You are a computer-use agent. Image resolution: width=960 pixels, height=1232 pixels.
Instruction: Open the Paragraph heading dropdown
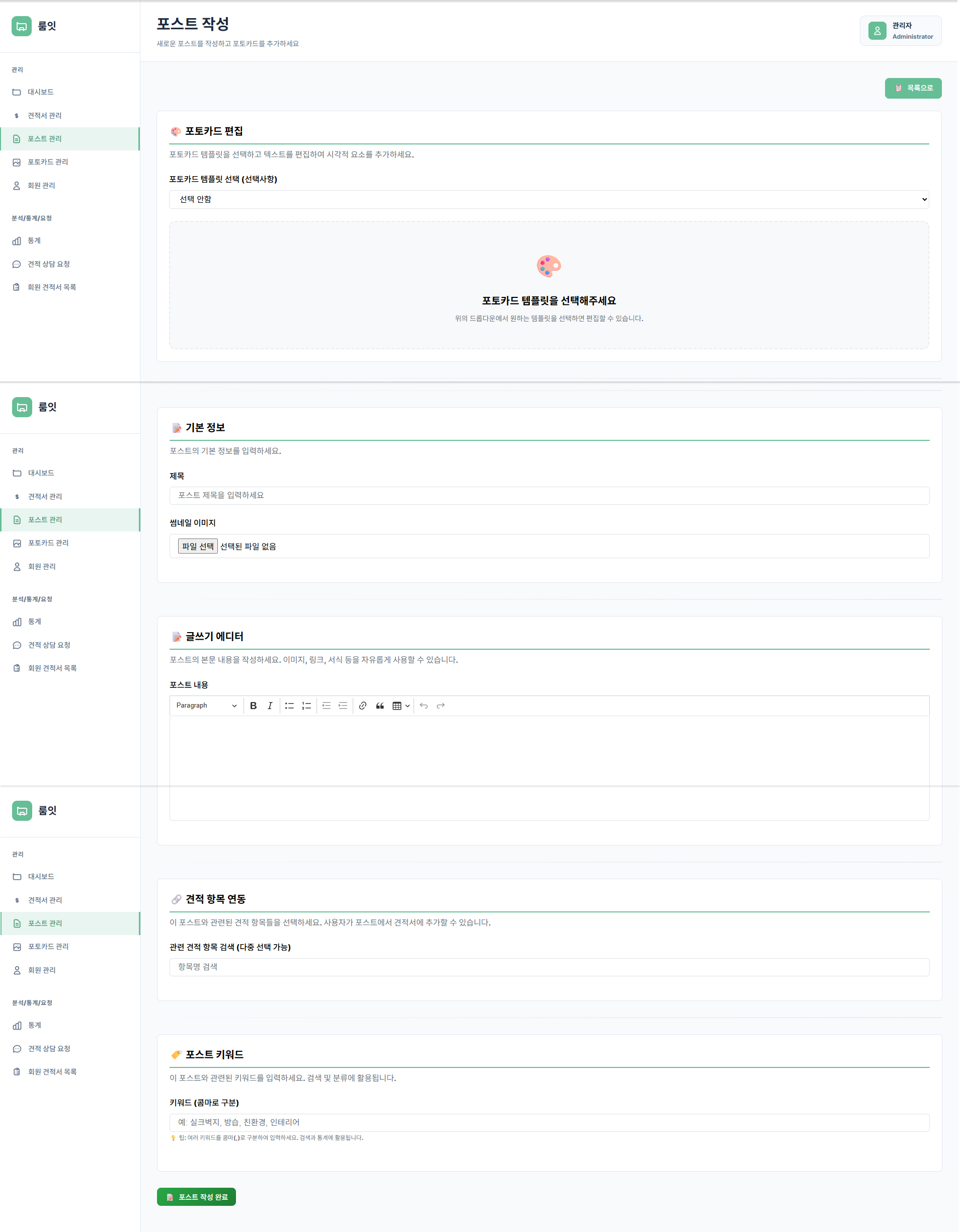(x=206, y=706)
